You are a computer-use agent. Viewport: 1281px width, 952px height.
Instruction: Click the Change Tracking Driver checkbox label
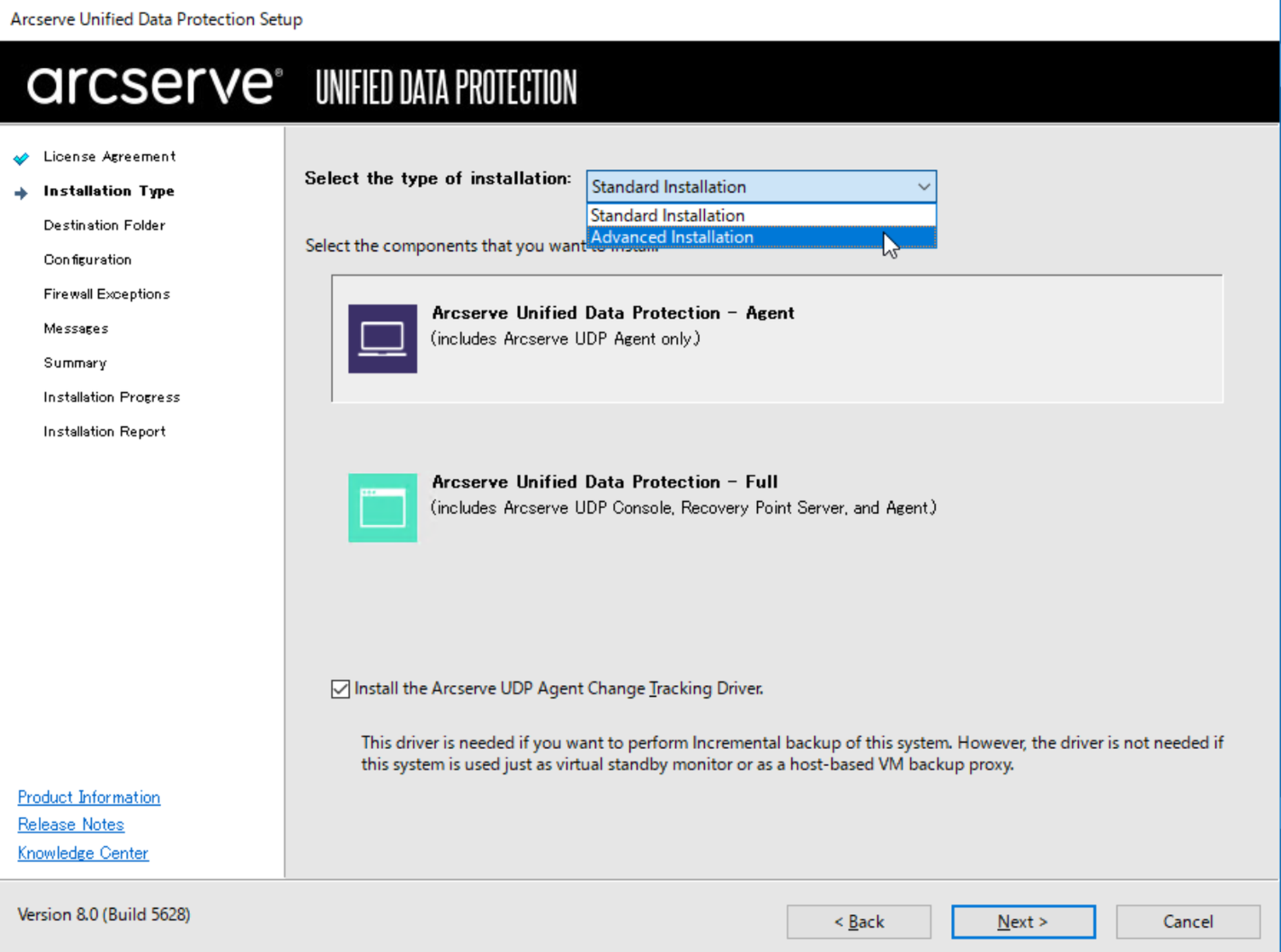coord(558,688)
